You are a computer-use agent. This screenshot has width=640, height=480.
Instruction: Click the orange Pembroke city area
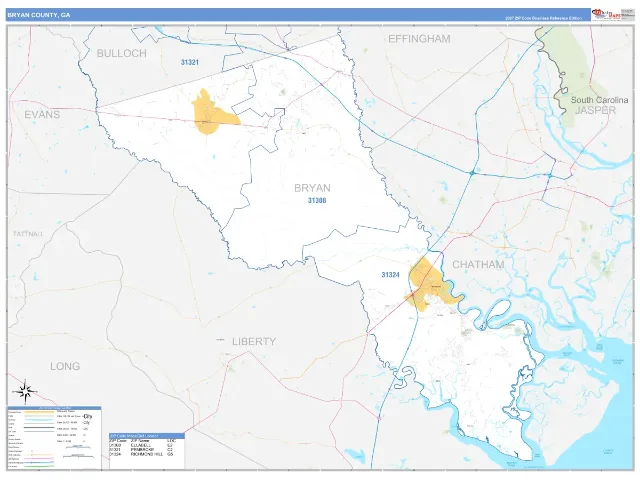click(211, 116)
